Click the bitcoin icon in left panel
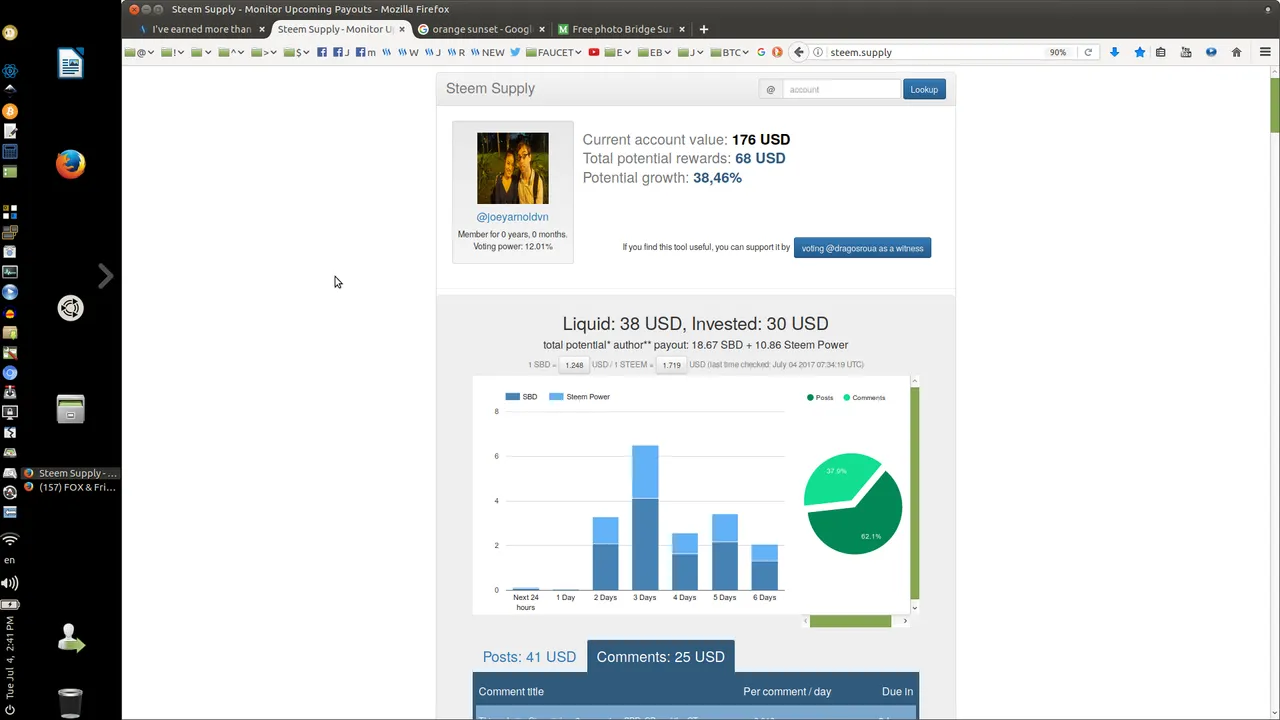This screenshot has width=1280, height=720. (x=10, y=111)
